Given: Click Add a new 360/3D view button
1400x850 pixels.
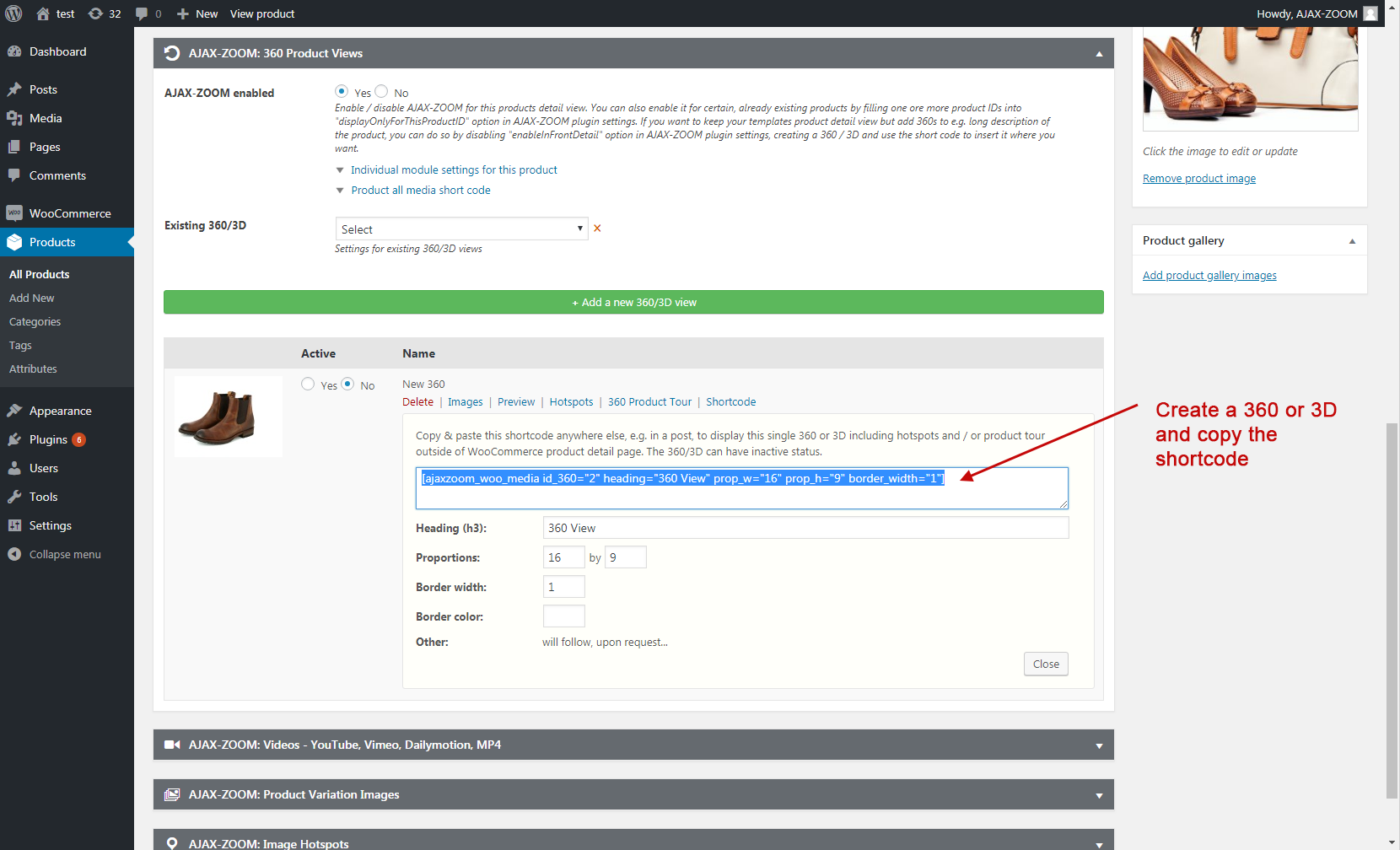Looking at the screenshot, I should point(633,302).
